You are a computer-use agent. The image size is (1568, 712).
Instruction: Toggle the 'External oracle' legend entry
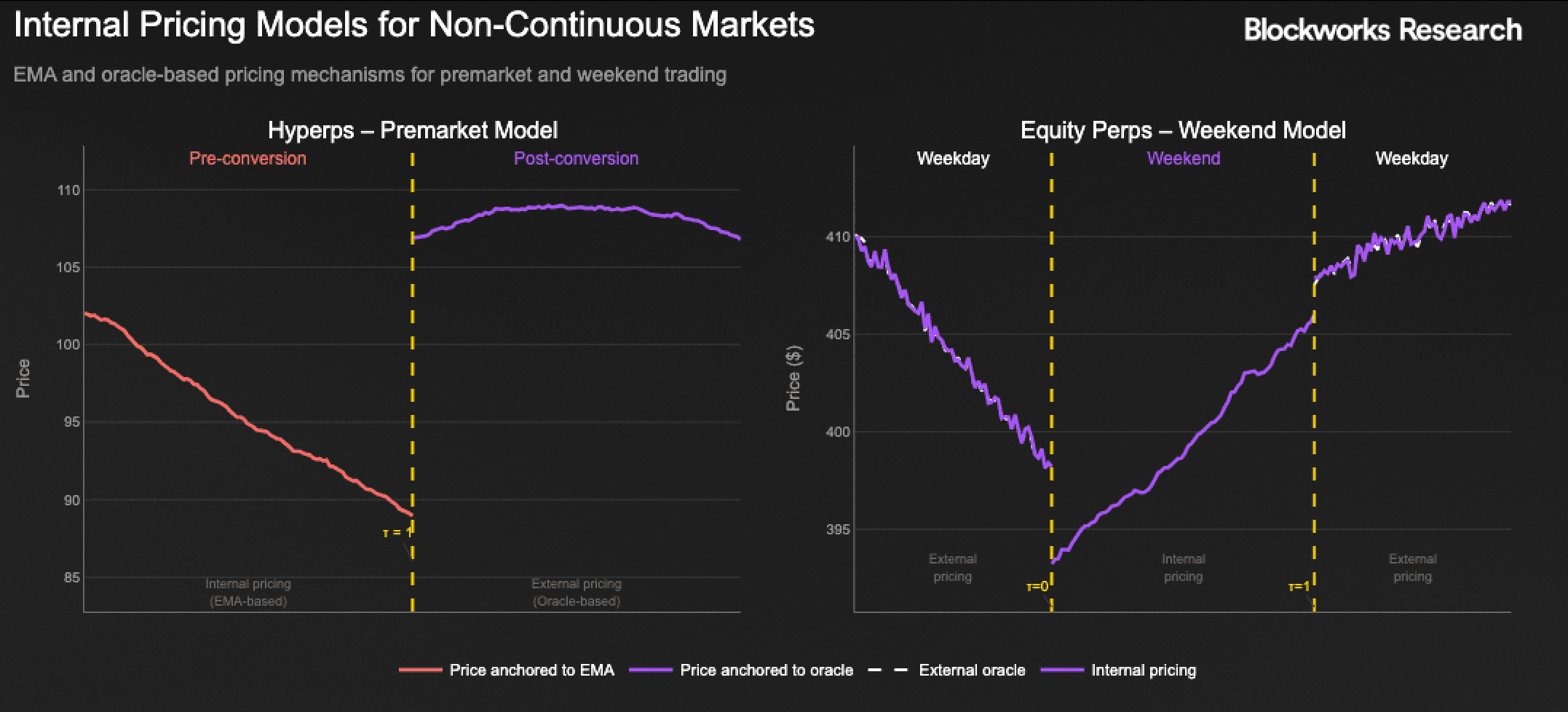pyautogui.click(x=972, y=671)
